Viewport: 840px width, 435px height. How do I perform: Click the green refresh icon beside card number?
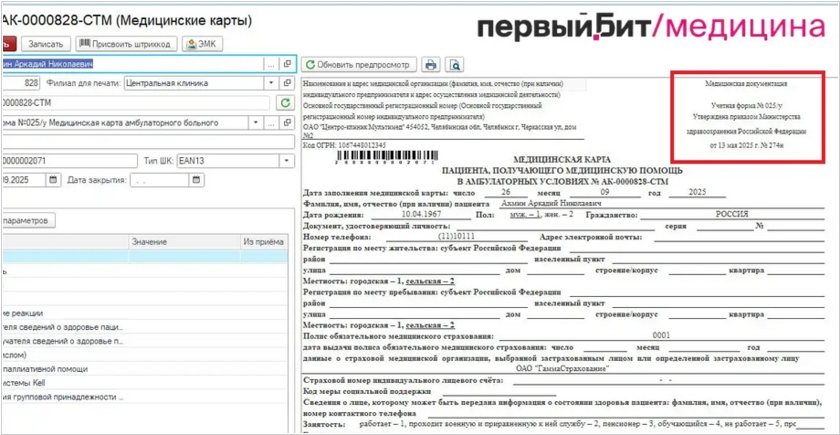[x=285, y=103]
